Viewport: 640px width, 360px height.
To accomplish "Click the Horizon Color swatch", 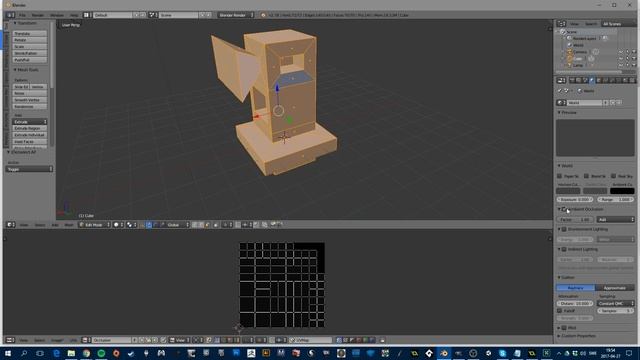I will pos(568,191).
